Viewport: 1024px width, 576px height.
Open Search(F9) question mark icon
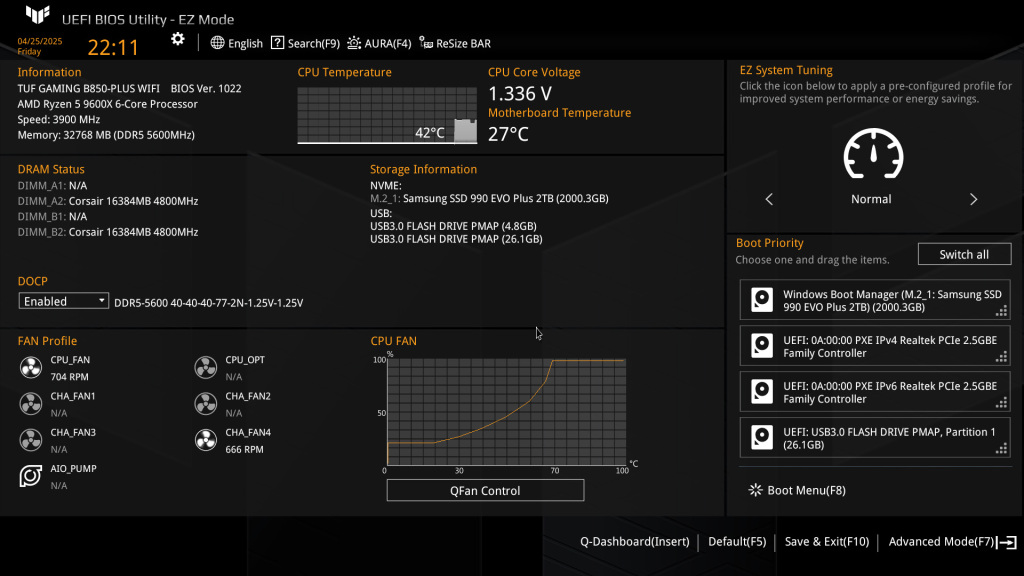pos(278,43)
